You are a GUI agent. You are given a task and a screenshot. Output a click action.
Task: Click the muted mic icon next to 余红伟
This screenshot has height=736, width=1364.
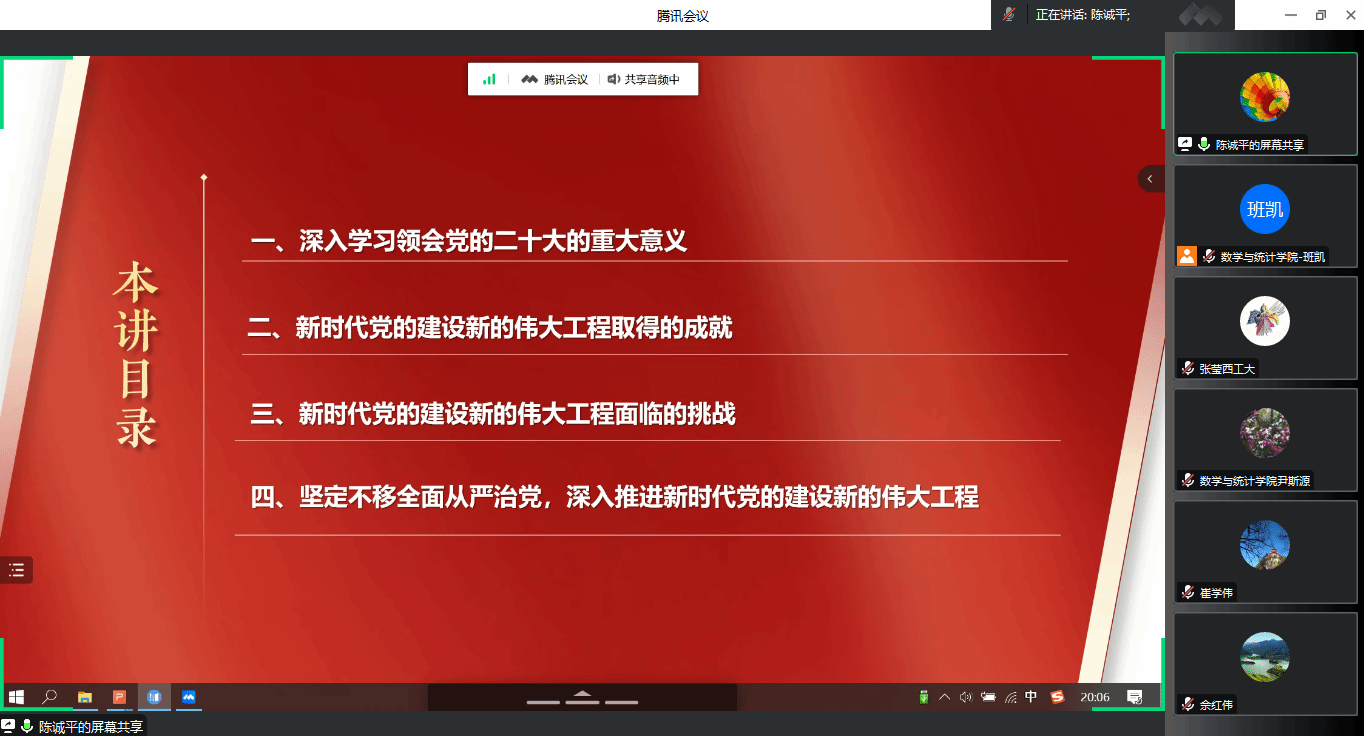click(1188, 704)
